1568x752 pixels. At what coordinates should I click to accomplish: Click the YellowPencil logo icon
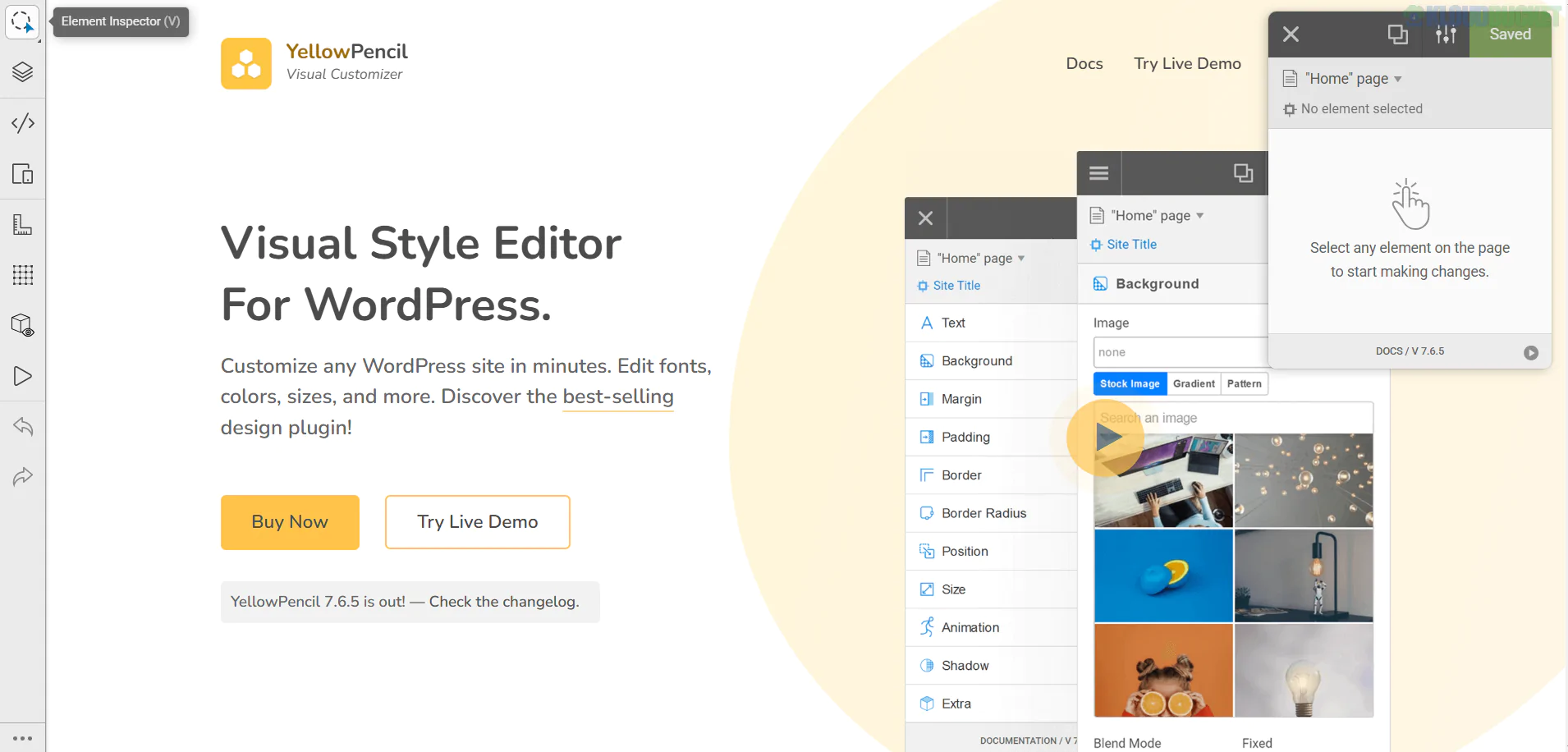click(x=246, y=63)
